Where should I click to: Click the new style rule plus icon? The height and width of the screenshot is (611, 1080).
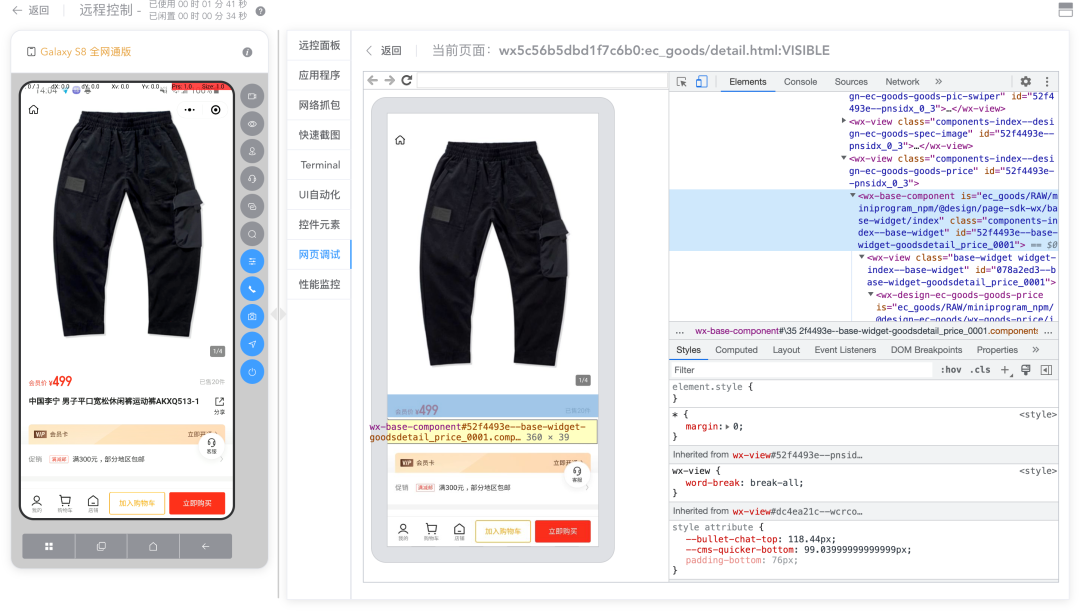(x=1005, y=370)
